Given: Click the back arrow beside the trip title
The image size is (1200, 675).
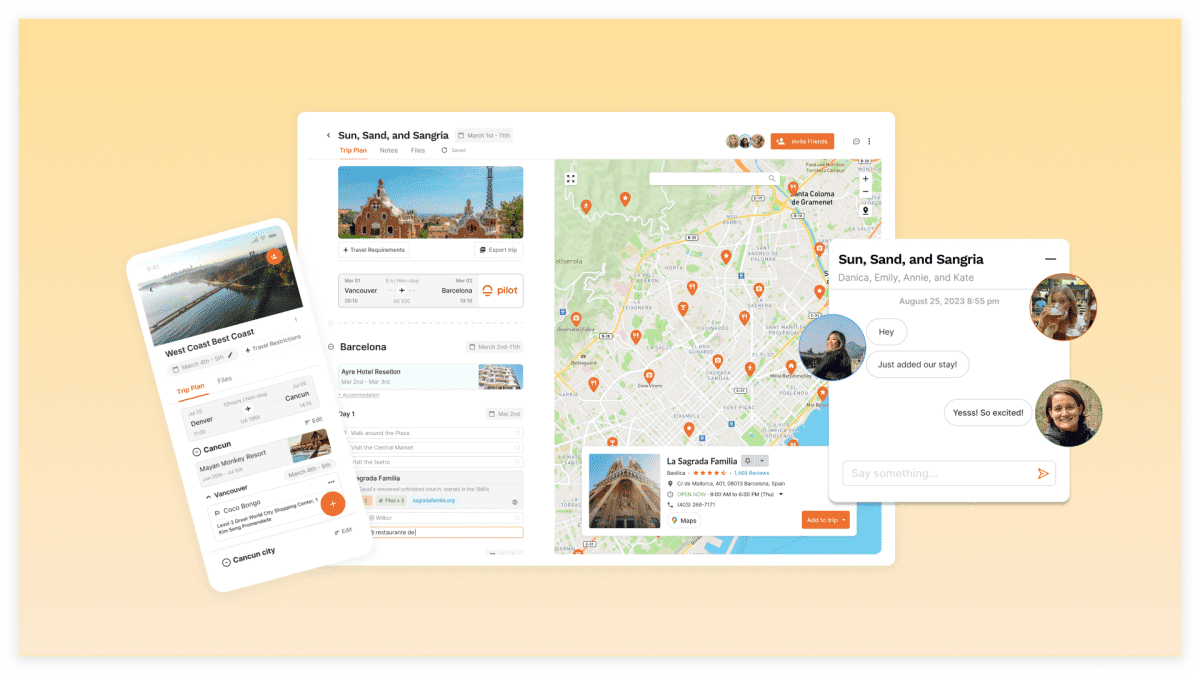Looking at the screenshot, I should click(x=328, y=135).
